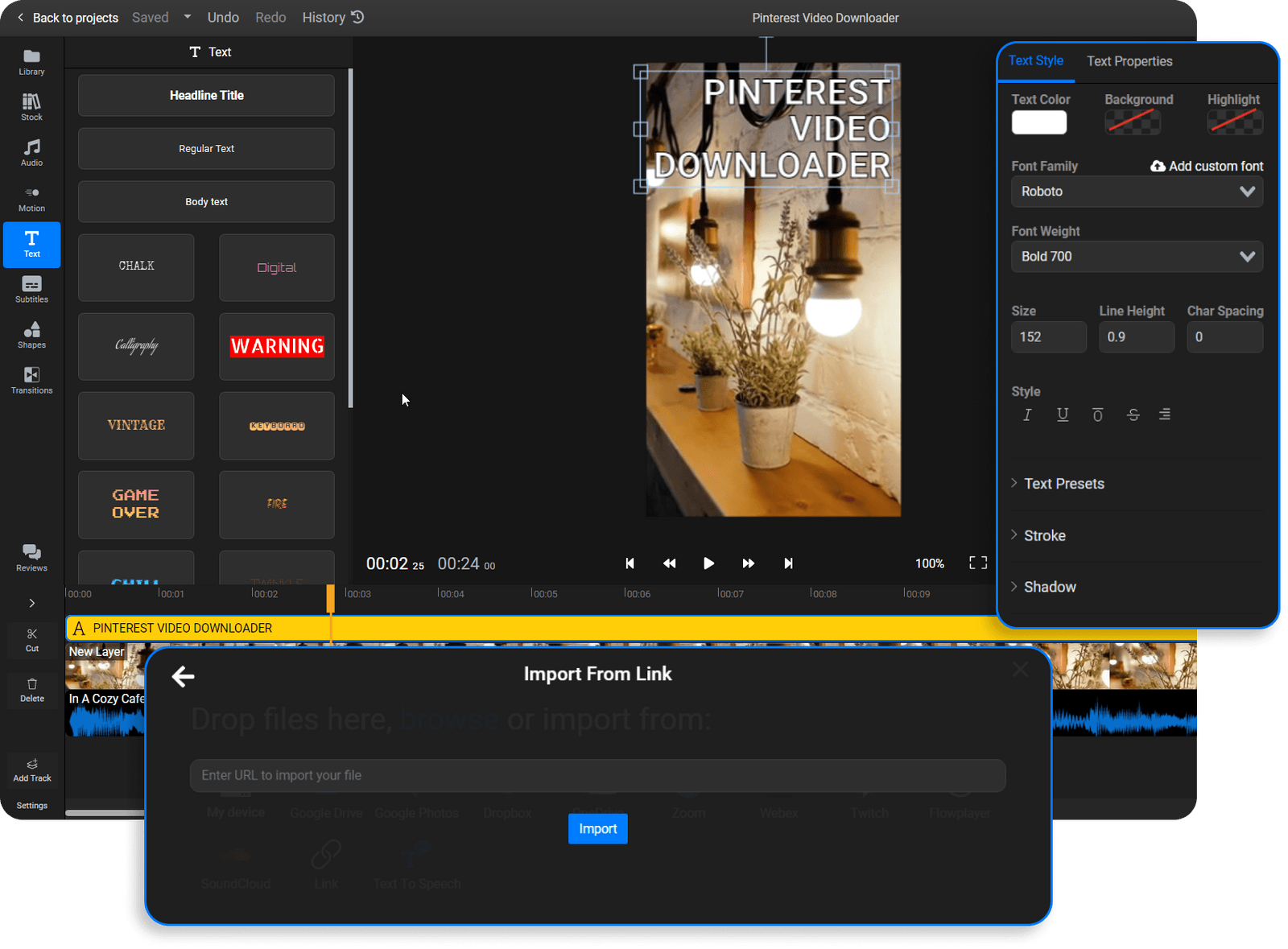This screenshot has width=1288, height=949.
Task: Click the Add Track icon
Action: pyautogui.click(x=31, y=770)
